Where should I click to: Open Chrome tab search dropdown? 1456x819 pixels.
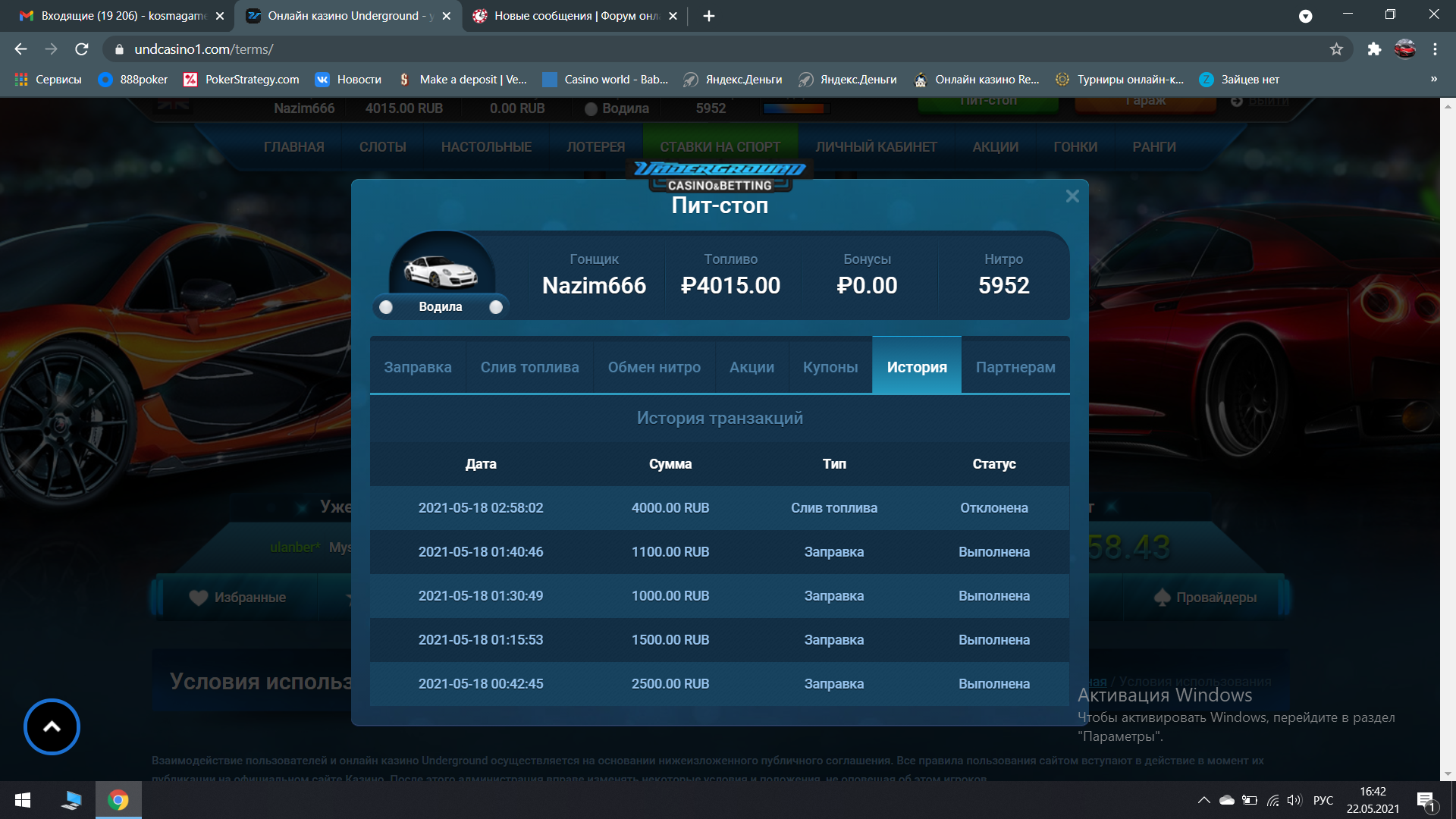(x=1305, y=16)
